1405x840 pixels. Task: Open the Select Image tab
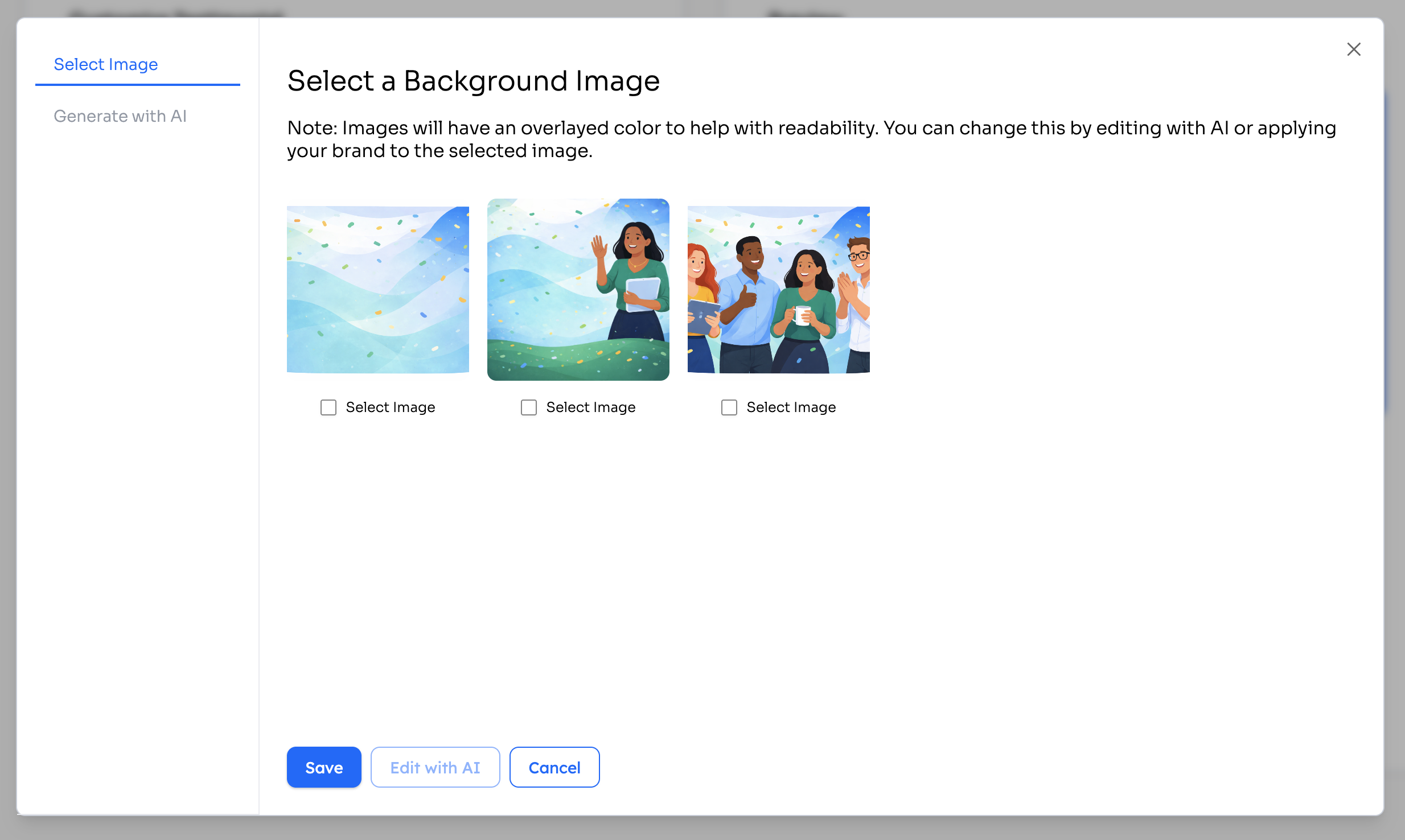click(106, 64)
